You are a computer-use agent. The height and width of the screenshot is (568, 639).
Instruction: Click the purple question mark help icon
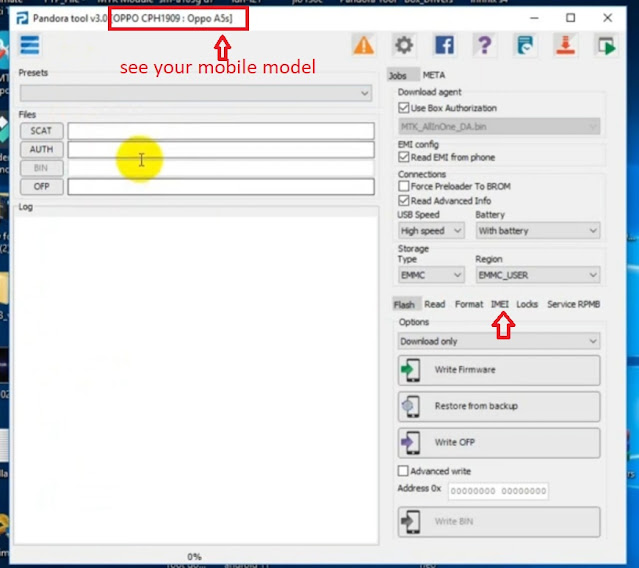coord(484,45)
